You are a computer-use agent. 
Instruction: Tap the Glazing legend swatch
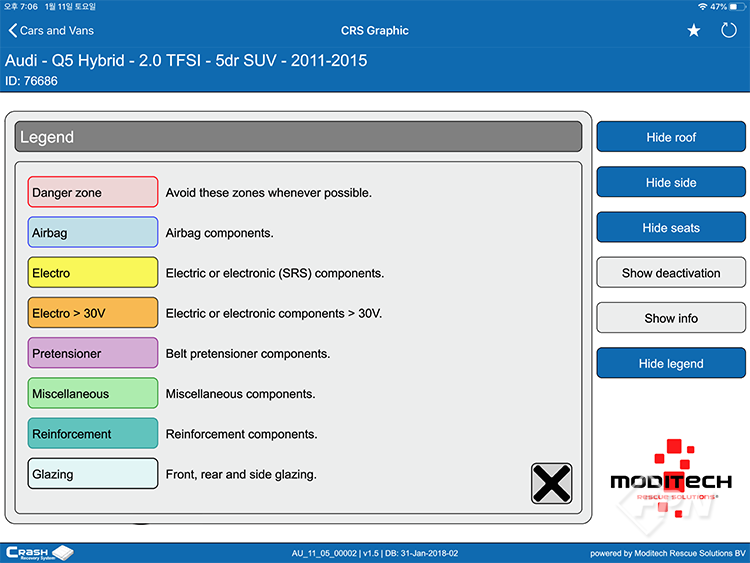tap(93, 474)
